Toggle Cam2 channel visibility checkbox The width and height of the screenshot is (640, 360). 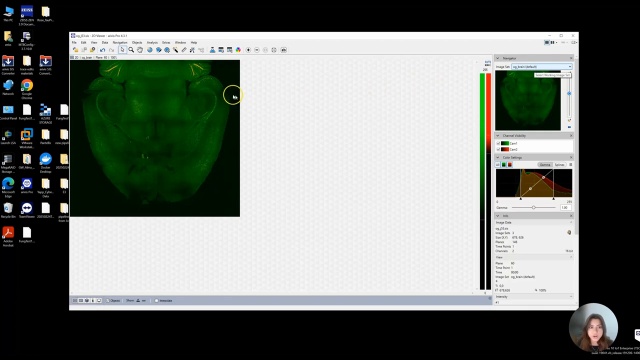click(498, 149)
